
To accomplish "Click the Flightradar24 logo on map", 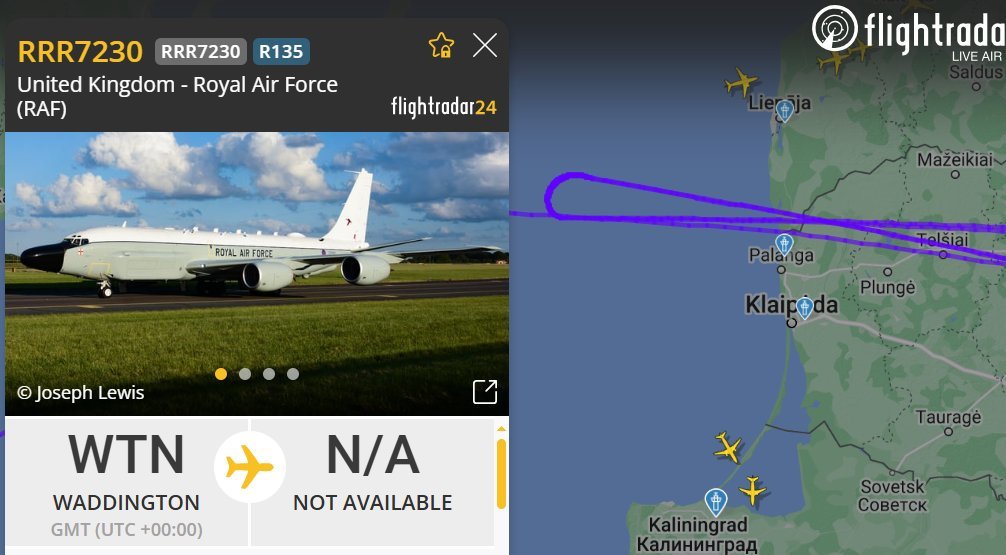I will point(908,31).
